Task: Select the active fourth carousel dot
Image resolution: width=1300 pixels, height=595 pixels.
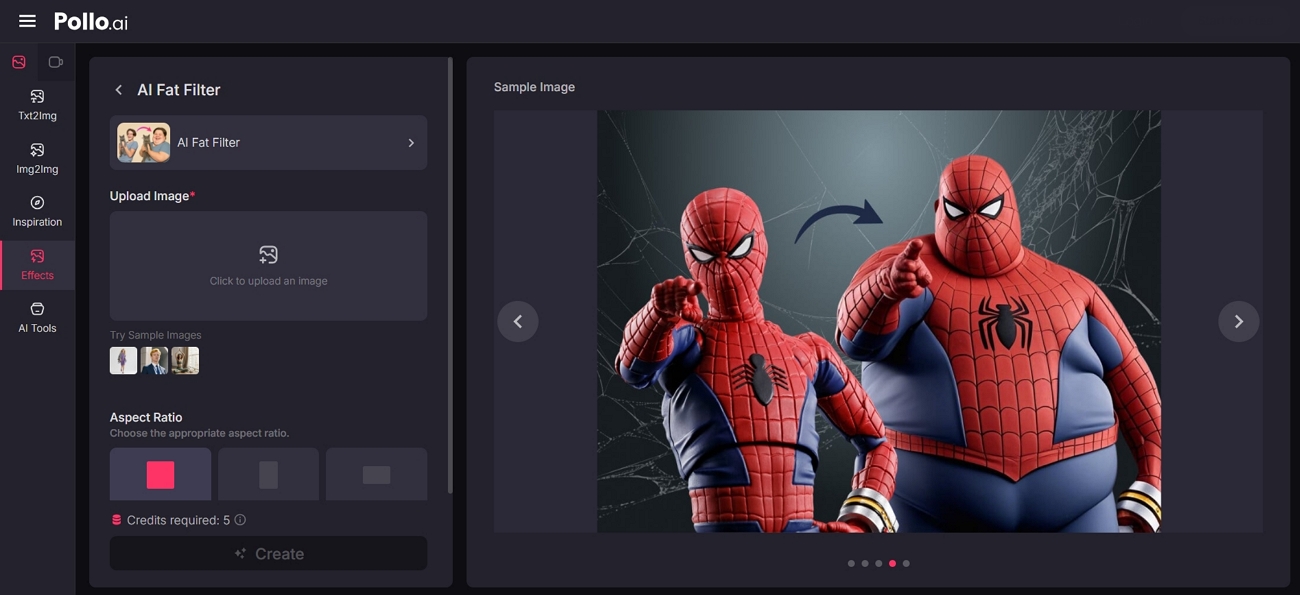Action: 892,563
